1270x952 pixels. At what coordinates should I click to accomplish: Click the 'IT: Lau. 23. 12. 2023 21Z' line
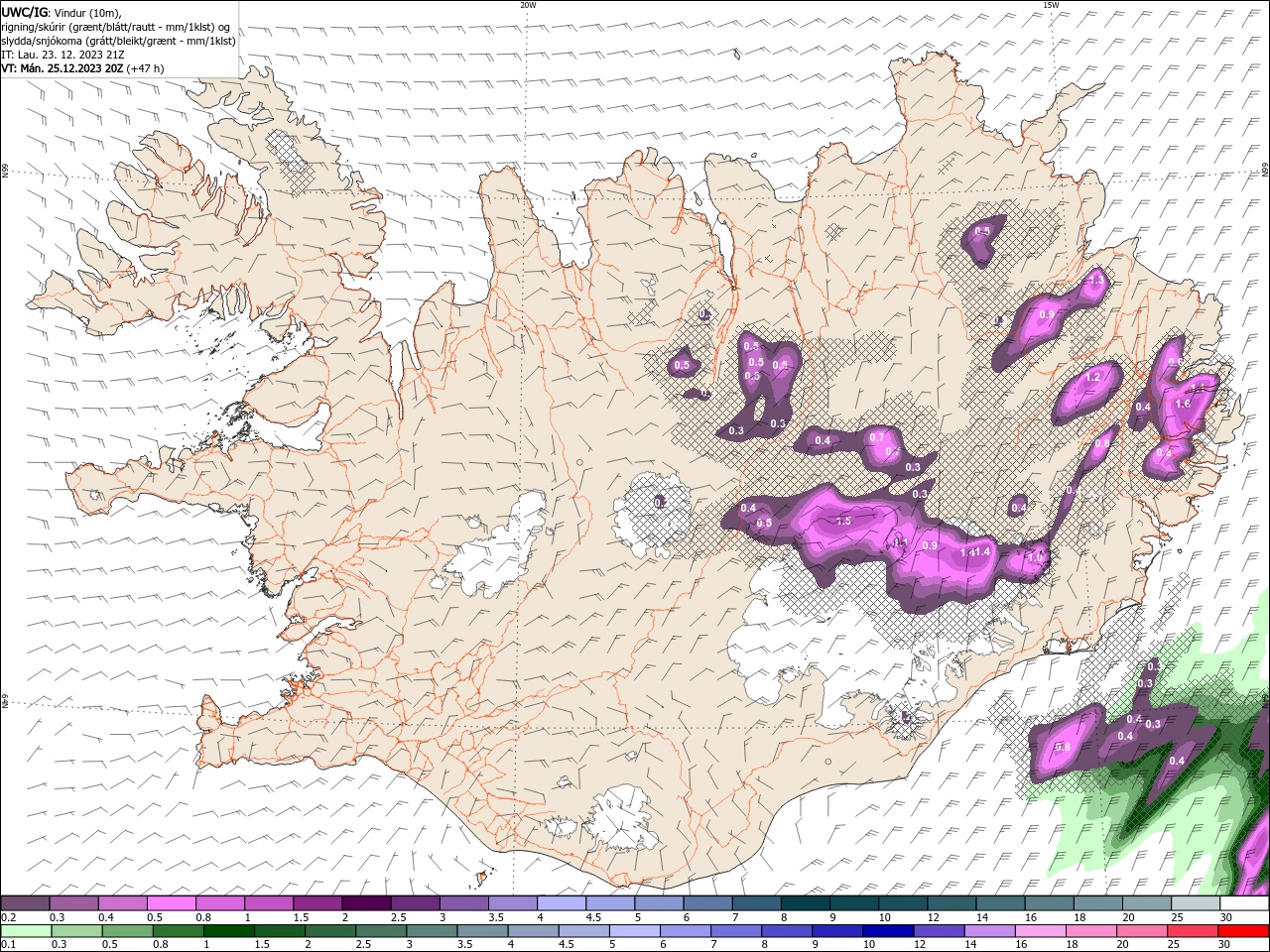point(63,55)
